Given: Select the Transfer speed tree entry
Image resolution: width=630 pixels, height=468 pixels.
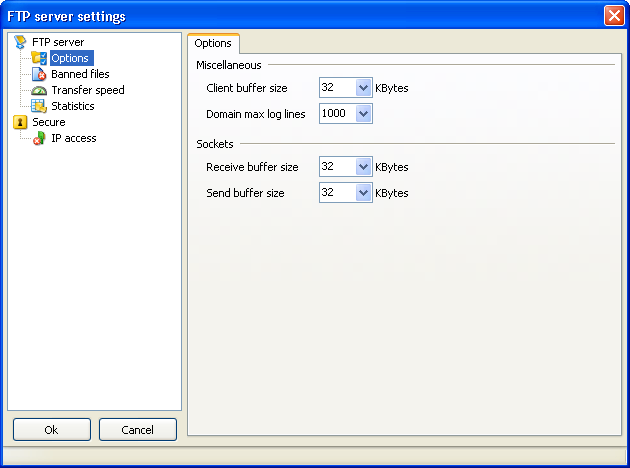Looking at the screenshot, I should click(88, 90).
